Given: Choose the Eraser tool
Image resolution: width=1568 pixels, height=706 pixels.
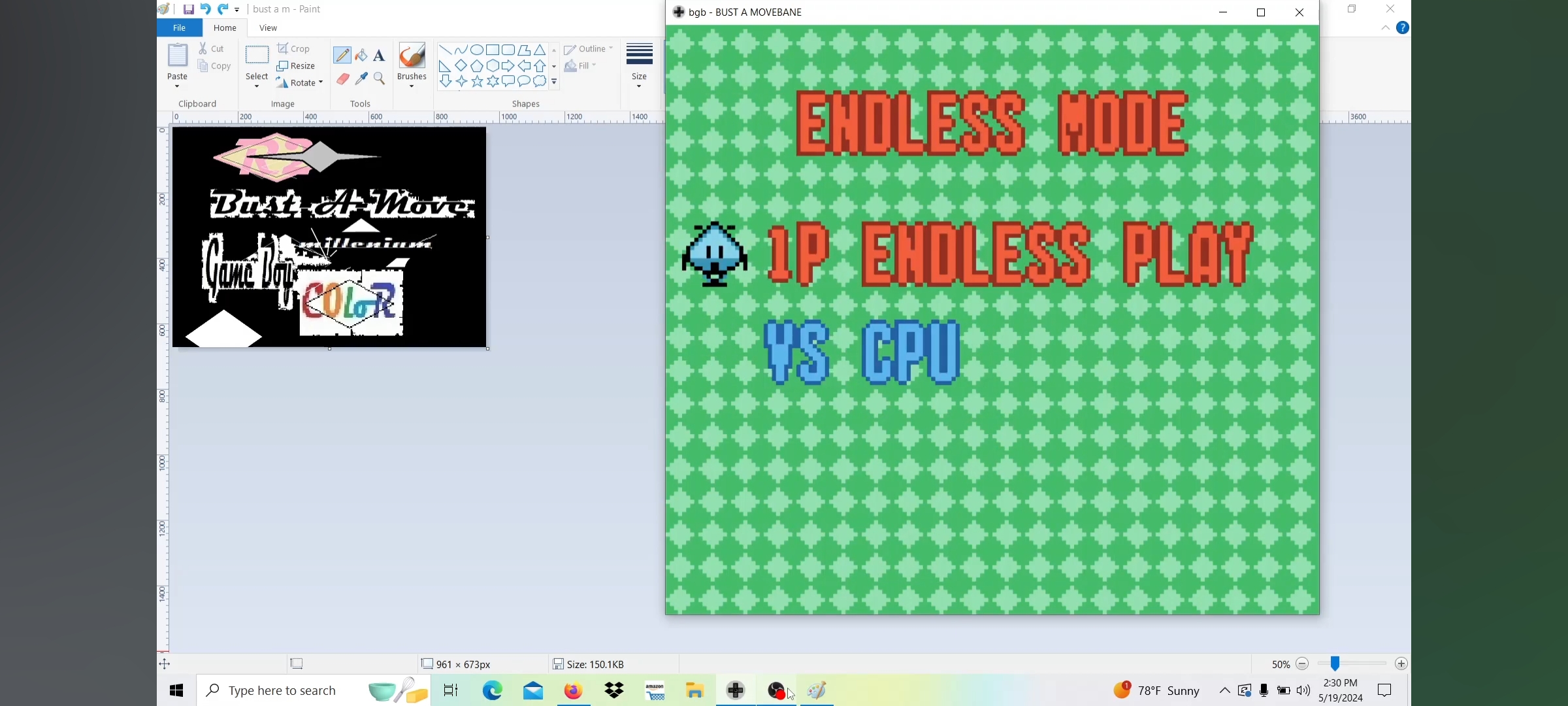Looking at the screenshot, I should [342, 78].
